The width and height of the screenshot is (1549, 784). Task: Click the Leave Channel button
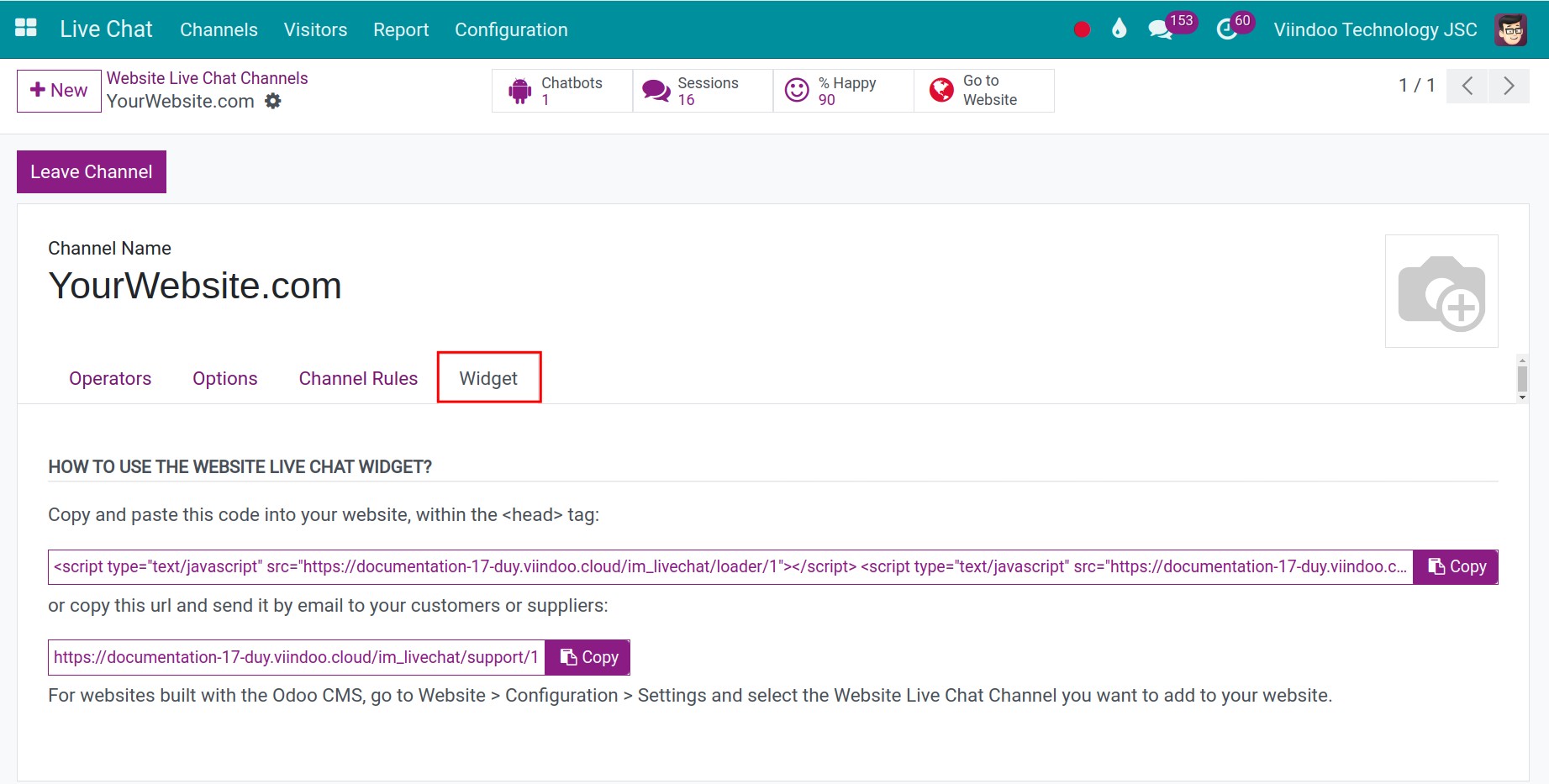[92, 172]
